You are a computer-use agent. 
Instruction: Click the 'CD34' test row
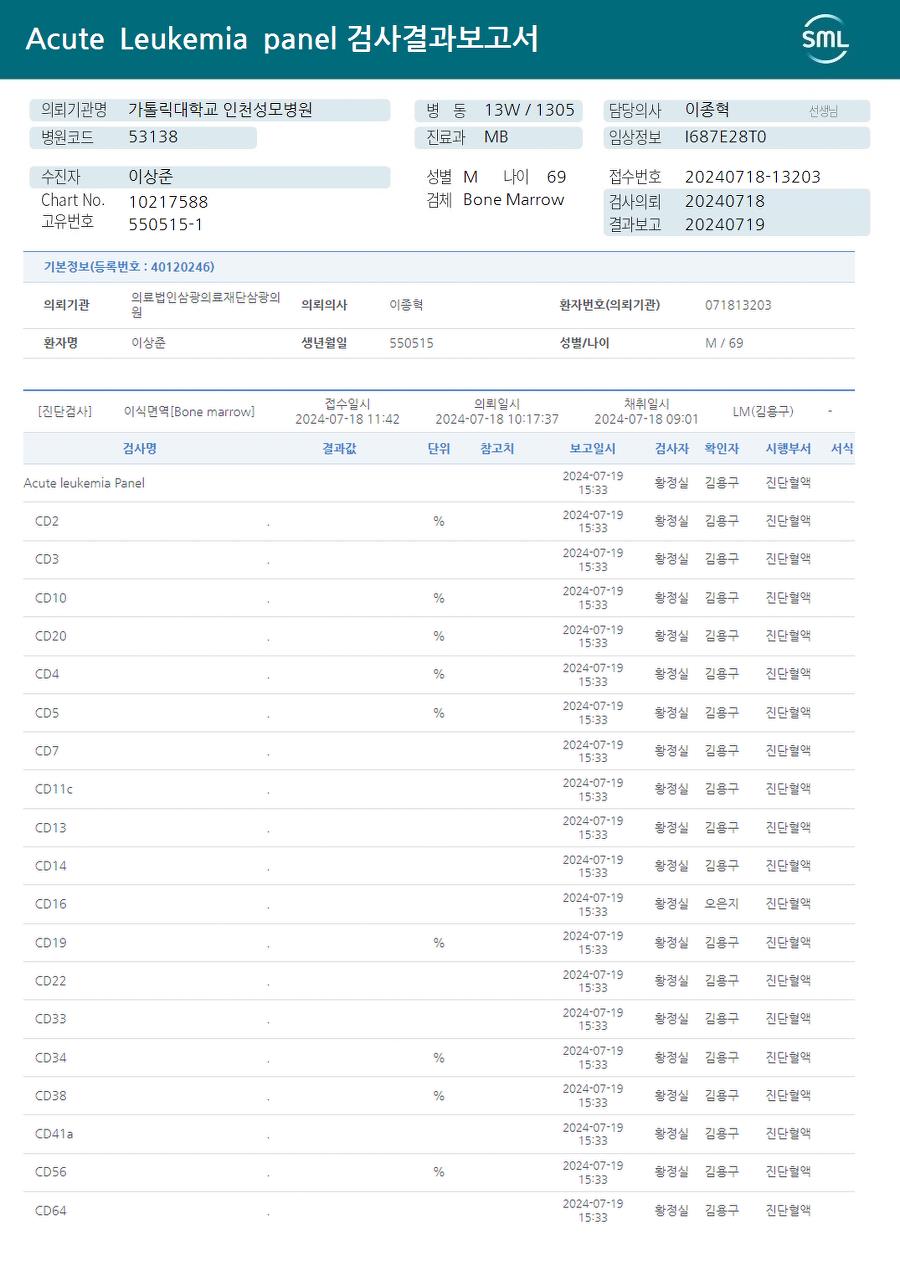[439, 1058]
